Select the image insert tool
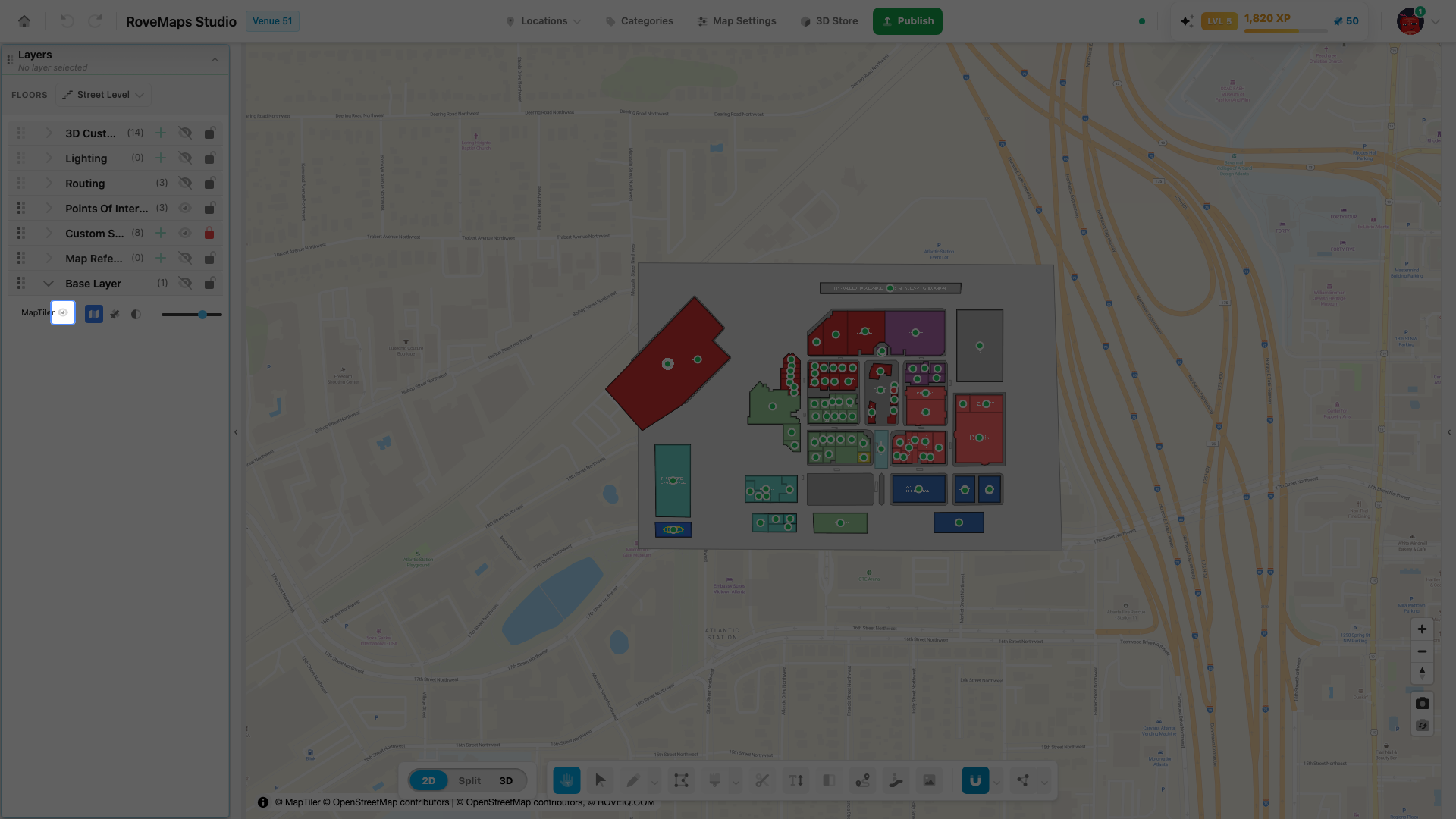Viewport: 1456px width, 819px height. (x=929, y=780)
